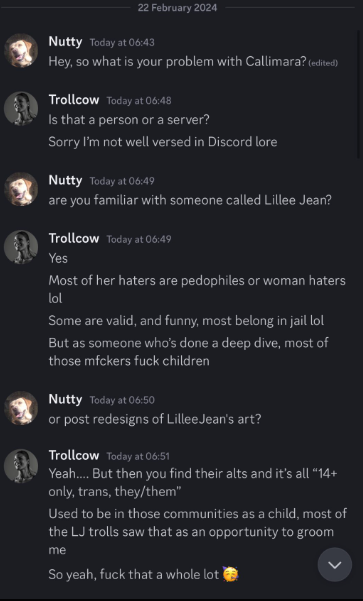Click the (edited) tag on first message
The width and height of the screenshot is (363, 601).
323,63
